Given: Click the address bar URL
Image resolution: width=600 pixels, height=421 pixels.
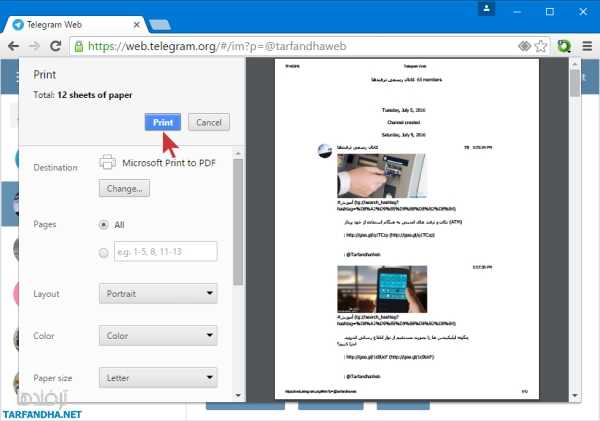Looking at the screenshot, I should 217,46.
